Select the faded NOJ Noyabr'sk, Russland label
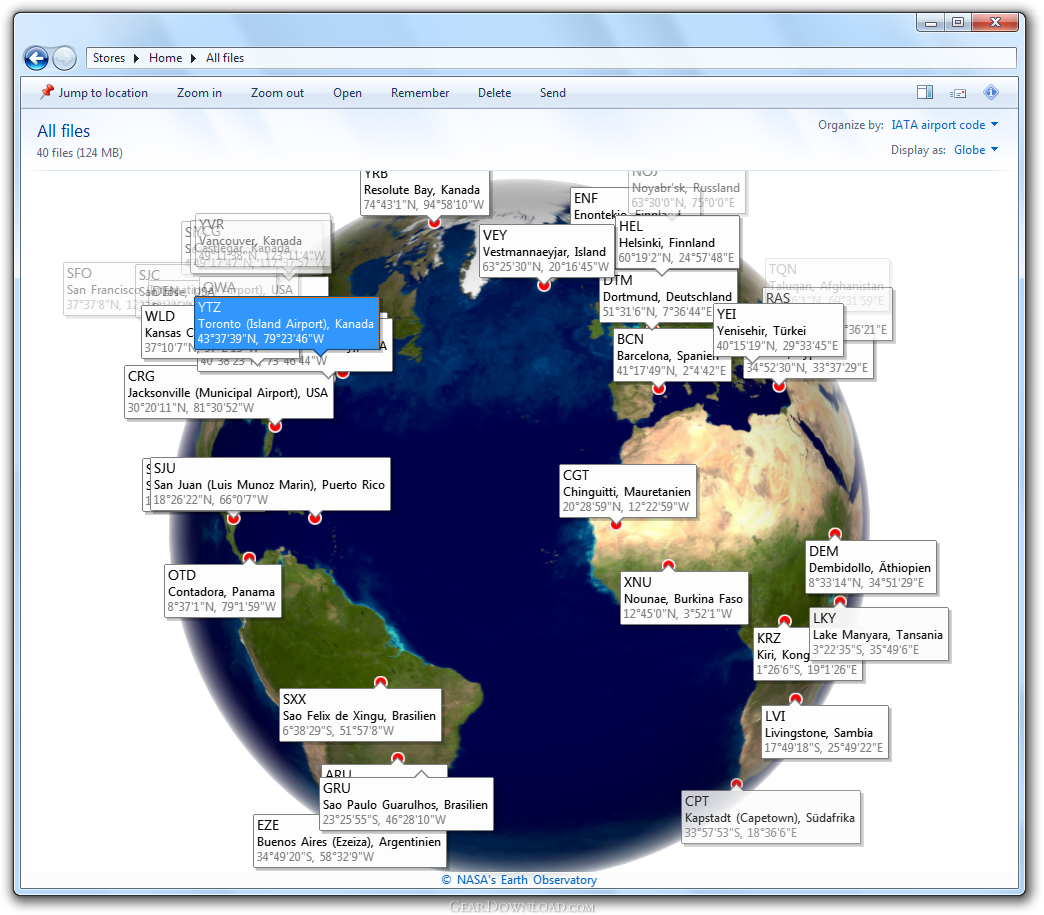This screenshot has width=1044, height=915. click(x=686, y=193)
